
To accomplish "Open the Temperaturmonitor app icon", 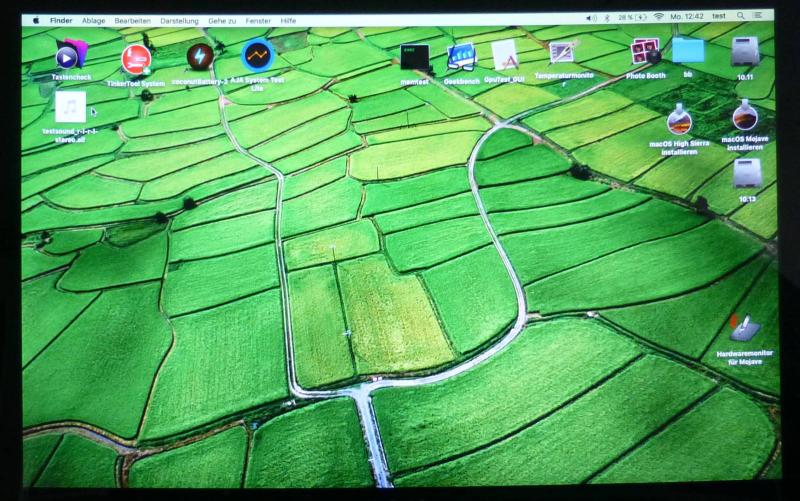I will (563, 53).
